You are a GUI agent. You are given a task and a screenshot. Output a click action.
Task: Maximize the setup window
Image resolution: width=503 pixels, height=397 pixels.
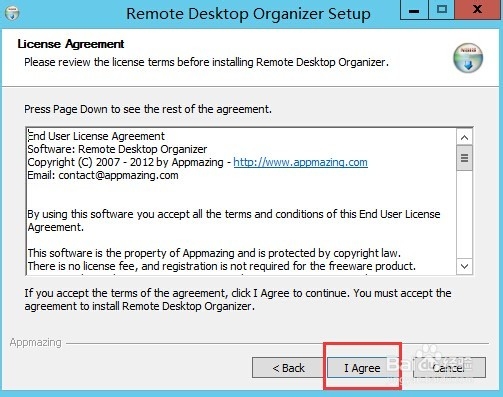coord(442,10)
